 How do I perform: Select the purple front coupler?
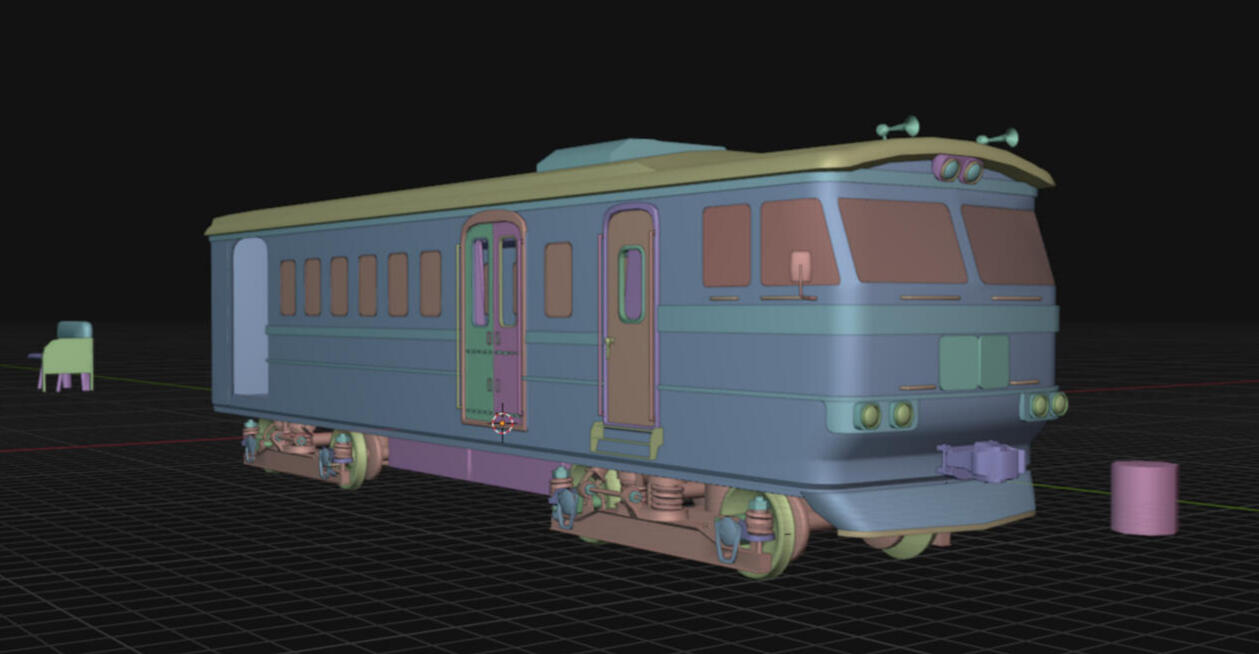(x=983, y=462)
